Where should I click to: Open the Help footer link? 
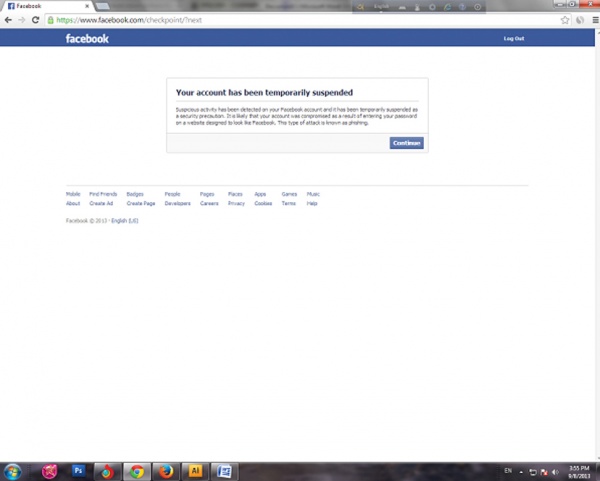(x=312, y=203)
